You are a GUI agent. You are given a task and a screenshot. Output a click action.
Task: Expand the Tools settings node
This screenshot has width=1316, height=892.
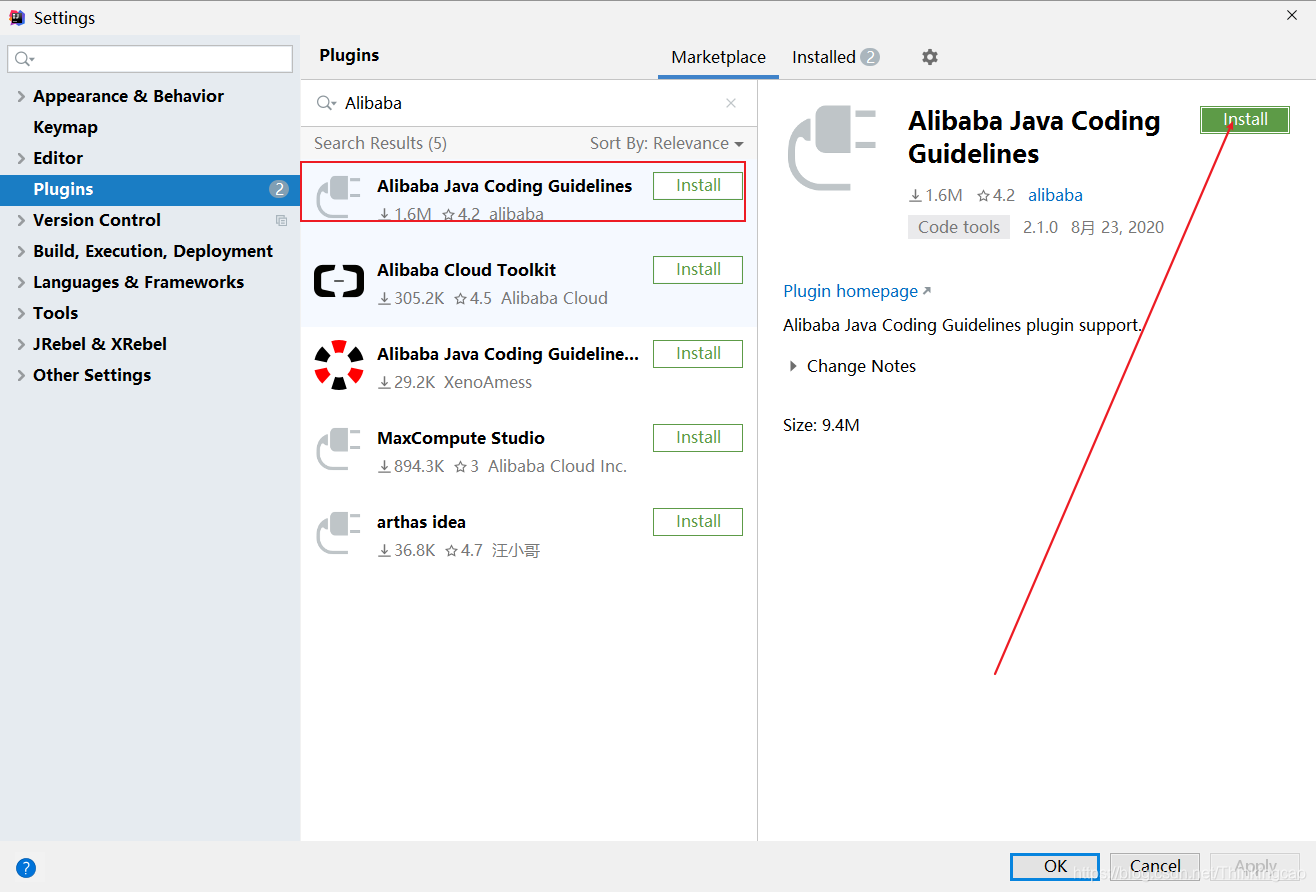21,313
